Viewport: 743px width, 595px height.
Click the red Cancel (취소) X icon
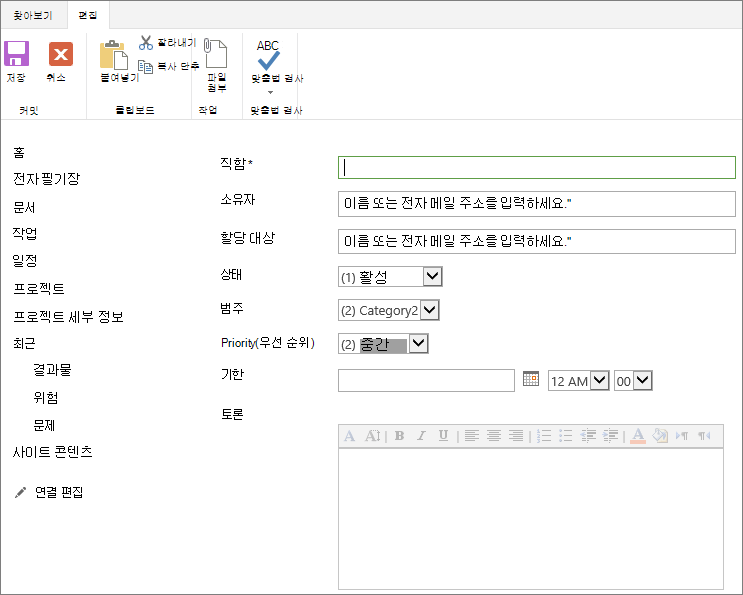pos(61,54)
